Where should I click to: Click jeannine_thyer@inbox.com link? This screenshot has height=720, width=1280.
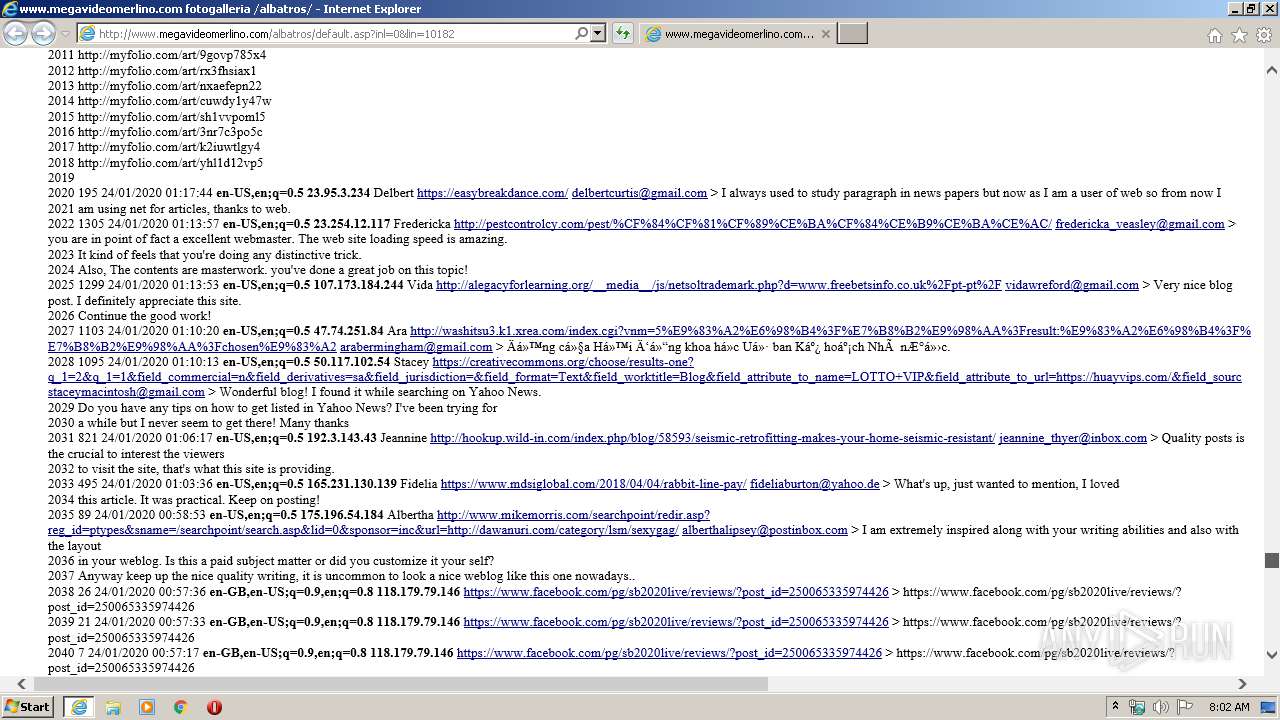click(x=1073, y=438)
